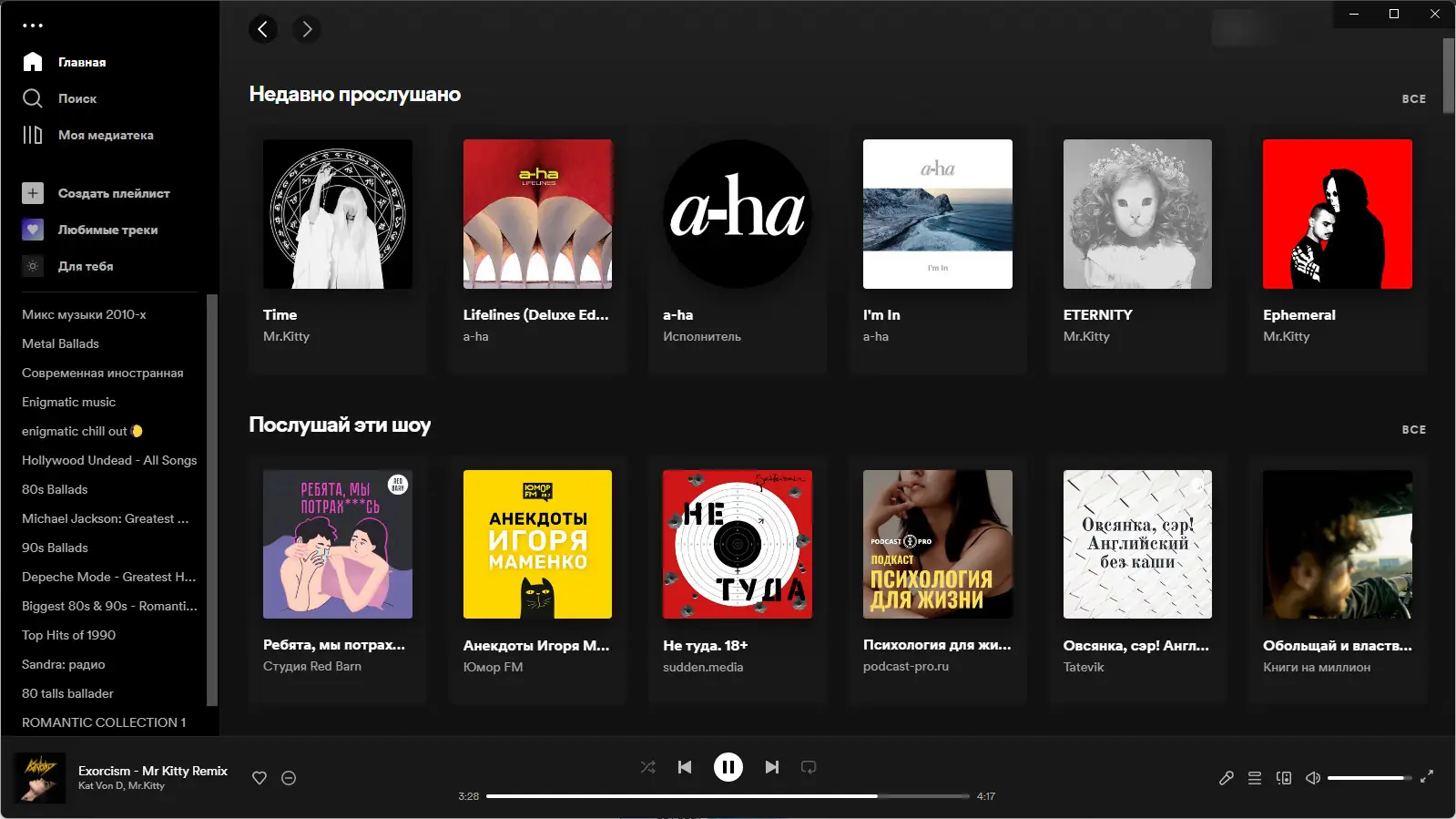This screenshot has width=1456, height=819.
Task: Open Любимые треки liked songs
Action: pos(90,230)
